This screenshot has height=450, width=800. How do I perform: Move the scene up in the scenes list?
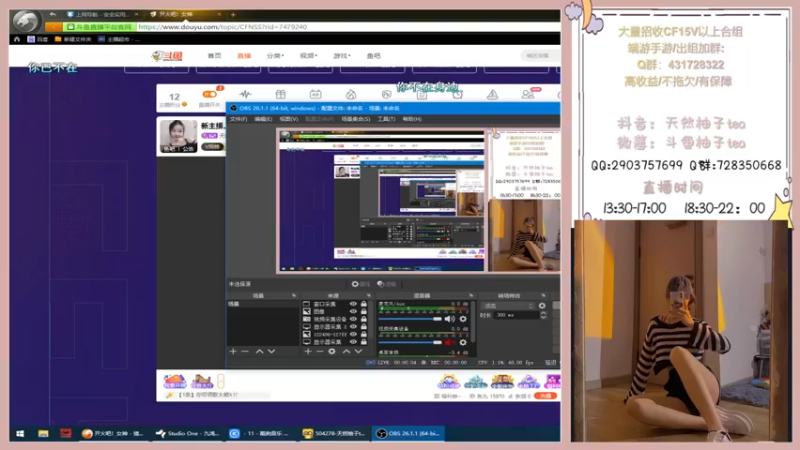[x=259, y=352]
